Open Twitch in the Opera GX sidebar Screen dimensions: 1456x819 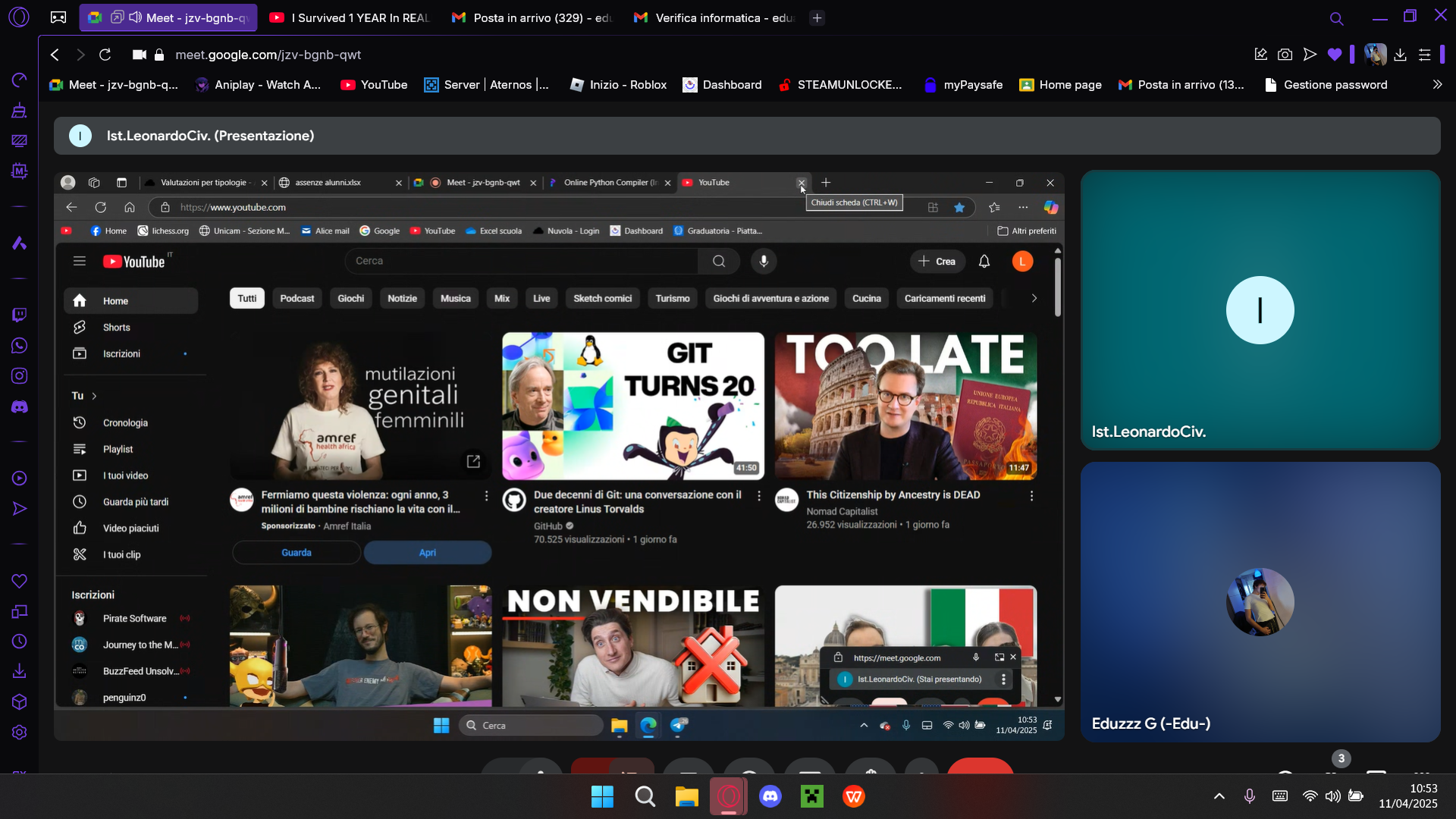click(x=20, y=315)
